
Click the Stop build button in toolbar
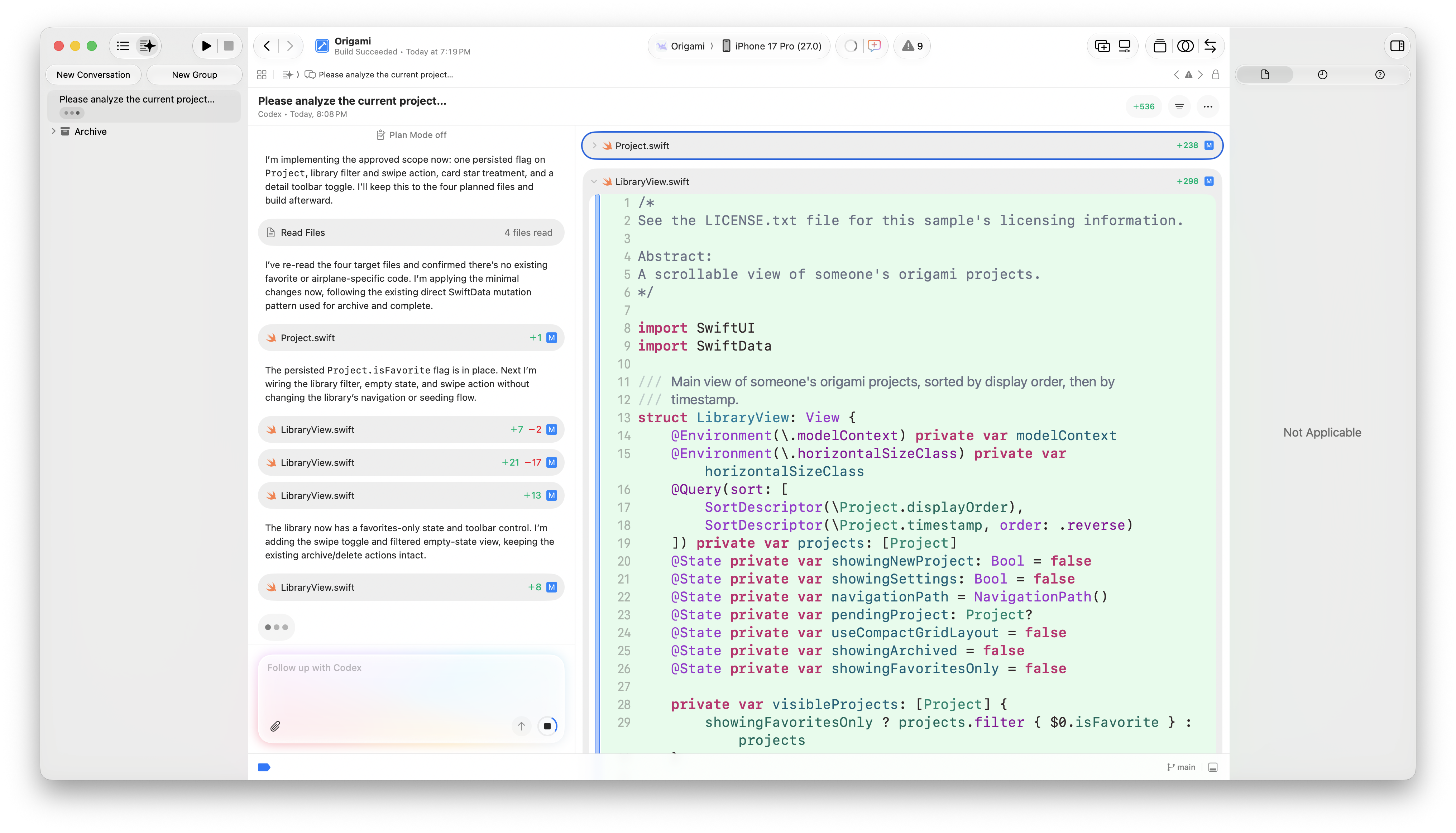pos(229,46)
